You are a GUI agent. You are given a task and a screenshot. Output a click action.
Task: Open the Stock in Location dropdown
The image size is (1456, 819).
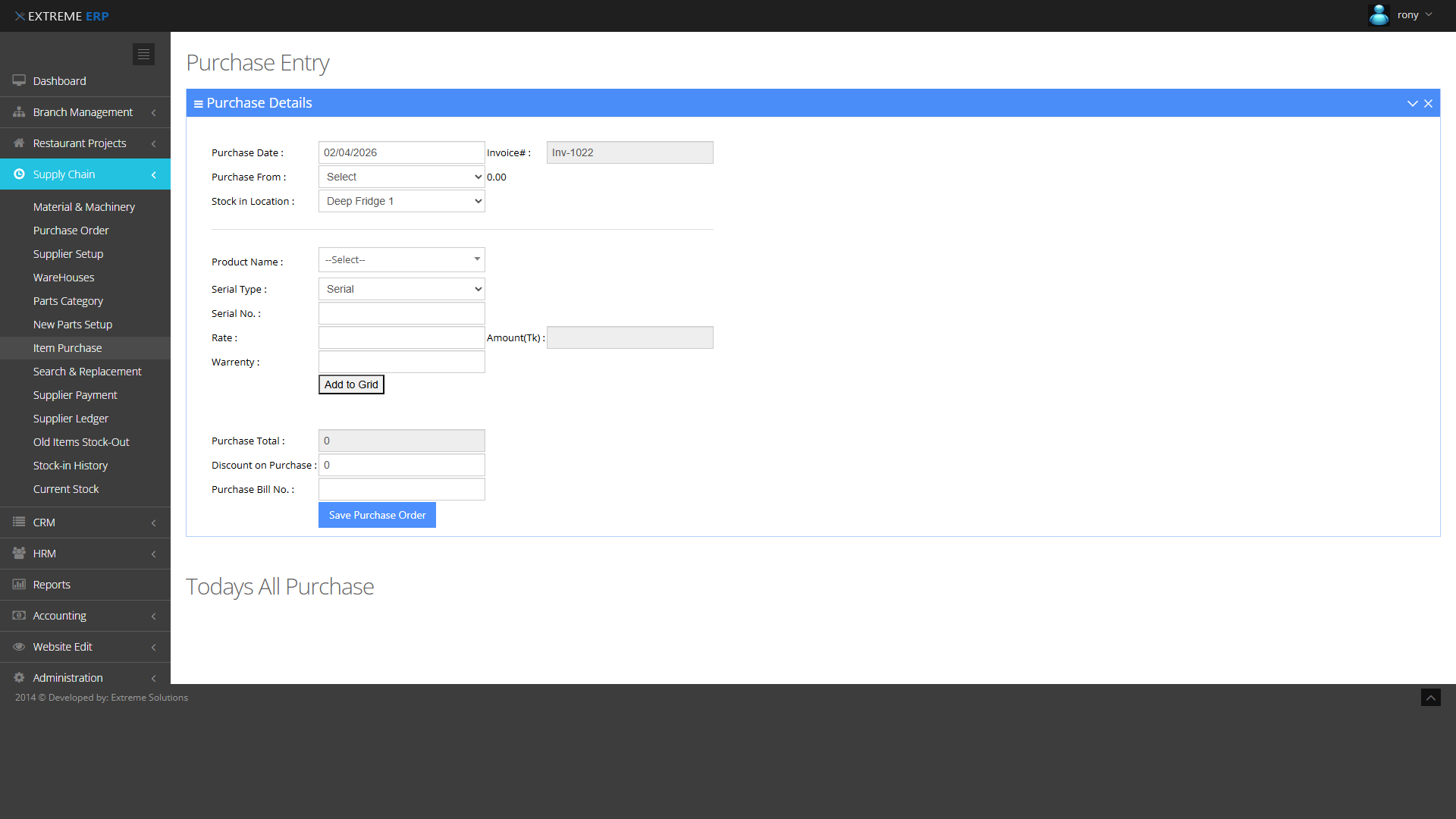coord(401,201)
